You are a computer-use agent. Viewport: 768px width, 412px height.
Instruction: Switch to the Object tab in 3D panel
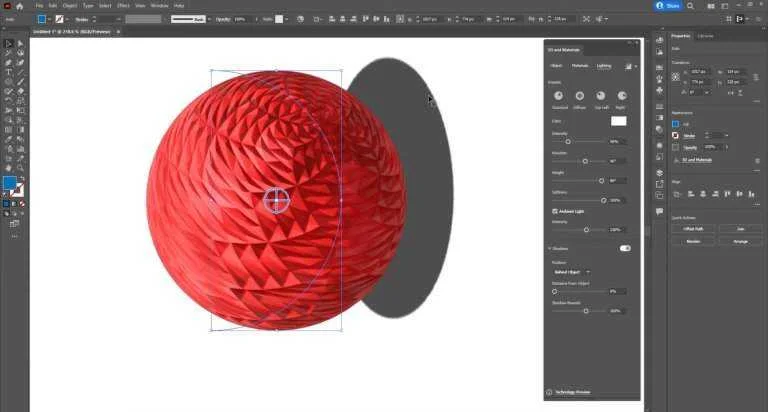point(556,66)
